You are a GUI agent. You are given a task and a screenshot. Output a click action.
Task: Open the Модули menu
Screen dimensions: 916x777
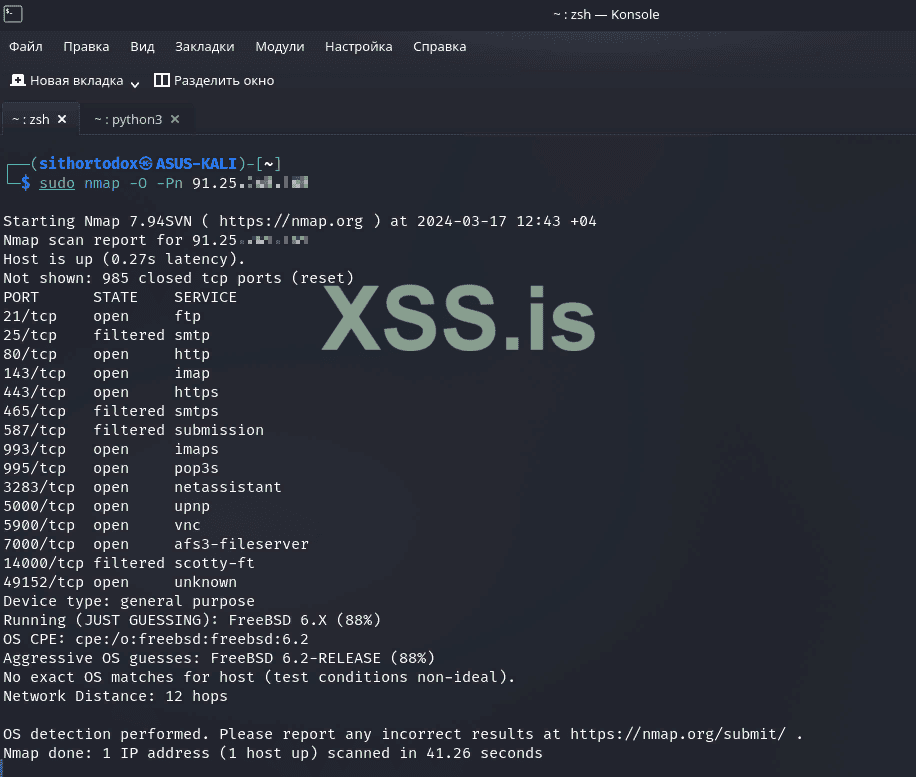[x=280, y=47]
